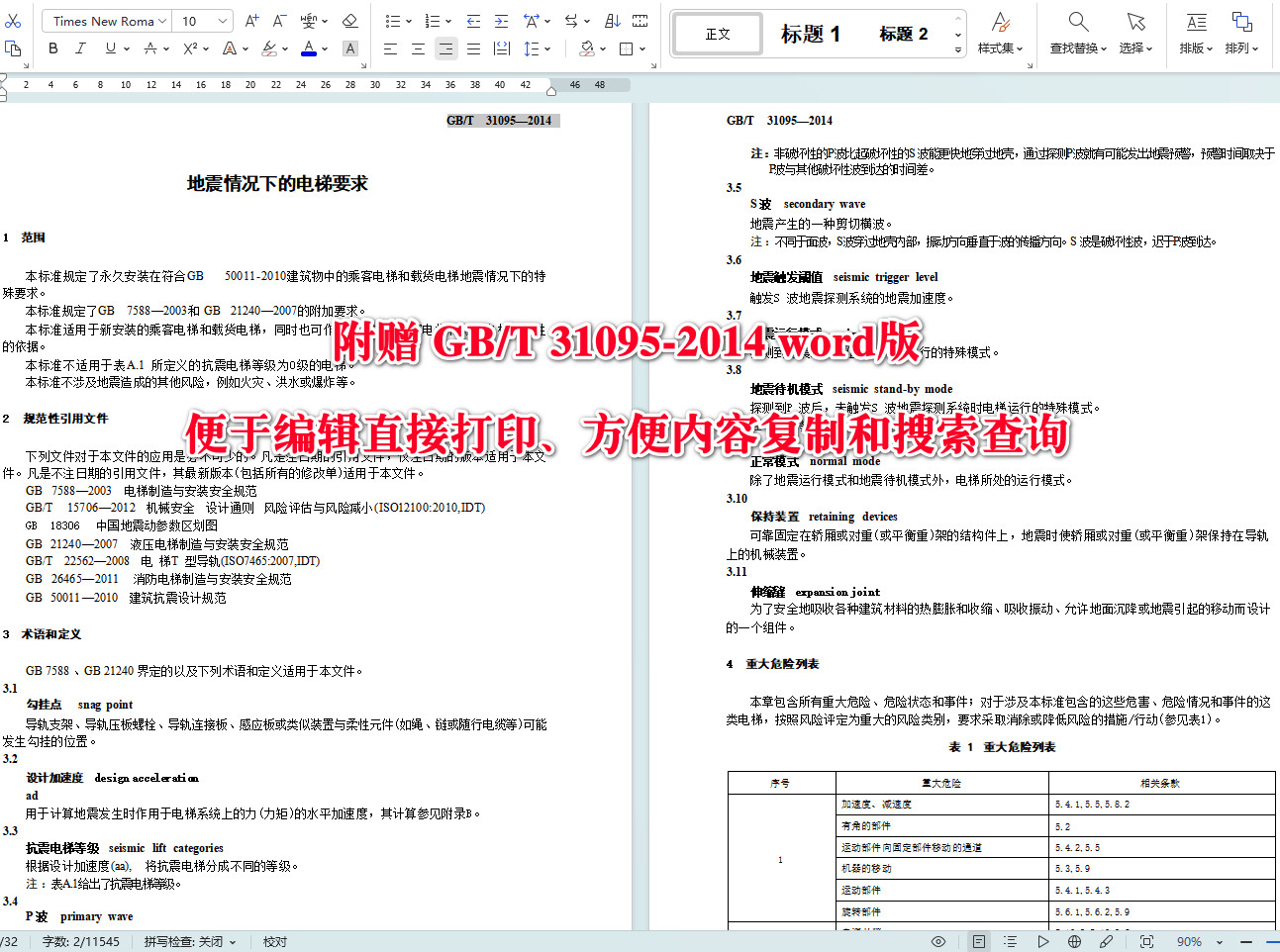Screen dimensions: 1280x952
Task: Open the 排版 (Typesetting) tool
Action: coord(1195,32)
